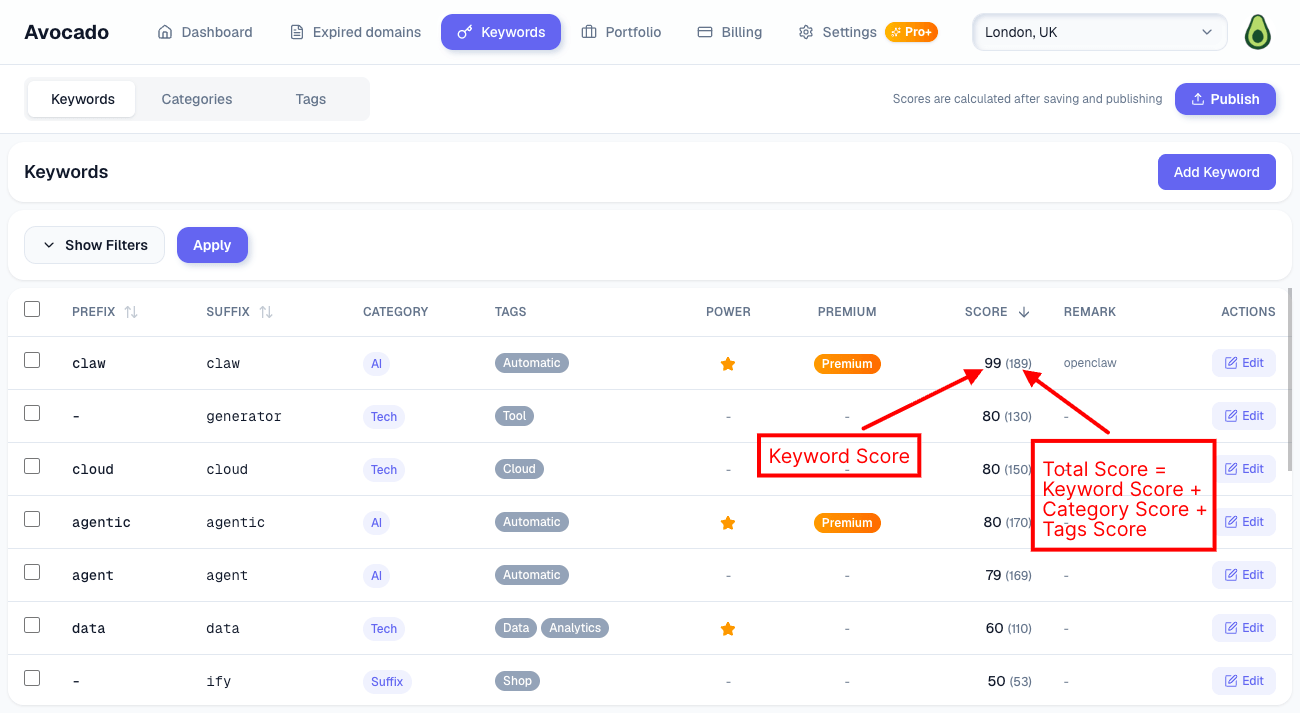Viewport: 1300px width, 713px height.
Task: Click Add Keyword button
Action: [1217, 172]
